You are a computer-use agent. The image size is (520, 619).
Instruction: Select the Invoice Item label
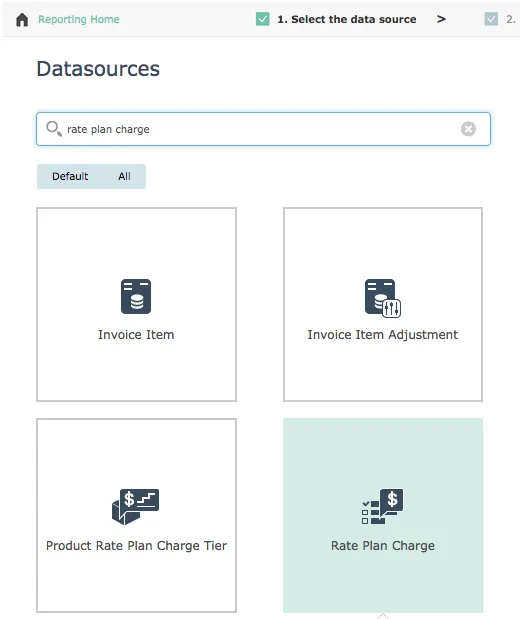[136, 335]
